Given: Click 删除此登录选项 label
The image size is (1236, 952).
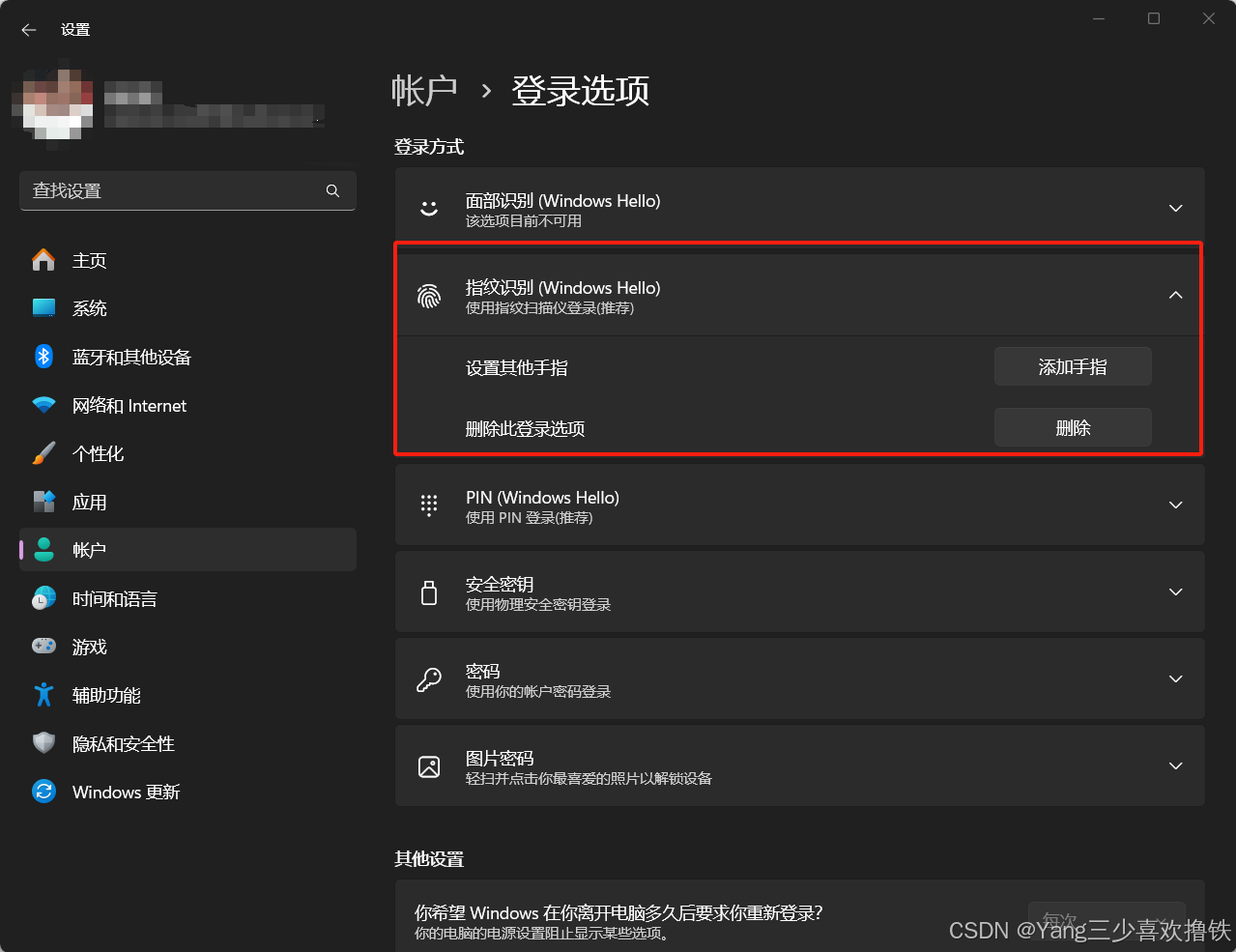Looking at the screenshot, I should pos(526,429).
